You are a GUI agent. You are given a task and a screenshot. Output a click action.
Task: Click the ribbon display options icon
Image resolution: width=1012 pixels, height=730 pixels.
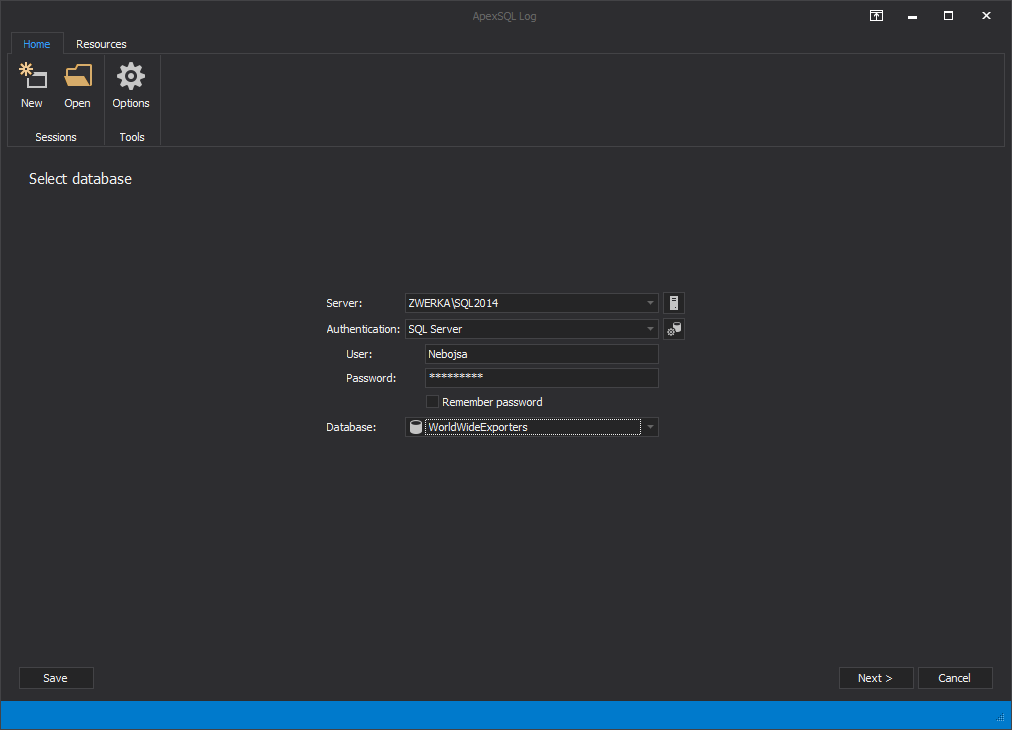[x=876, y=16]
